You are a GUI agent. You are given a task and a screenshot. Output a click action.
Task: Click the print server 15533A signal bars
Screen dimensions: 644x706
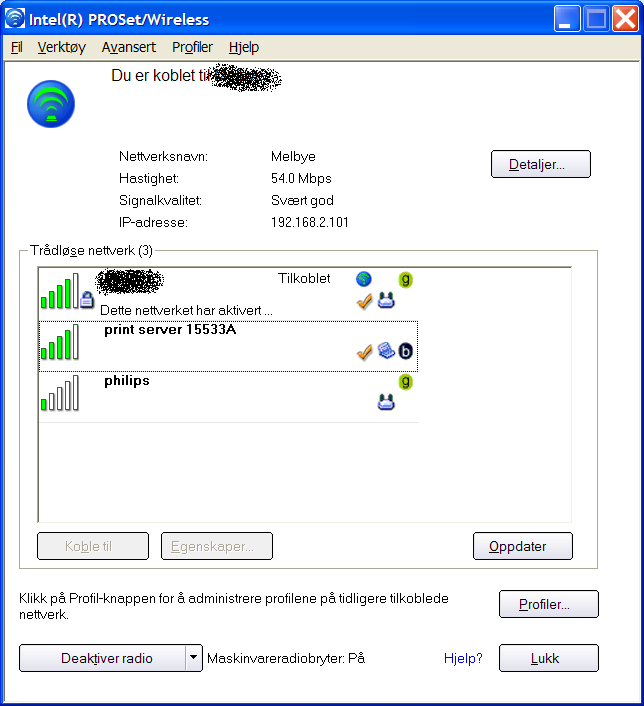point(60,342)
